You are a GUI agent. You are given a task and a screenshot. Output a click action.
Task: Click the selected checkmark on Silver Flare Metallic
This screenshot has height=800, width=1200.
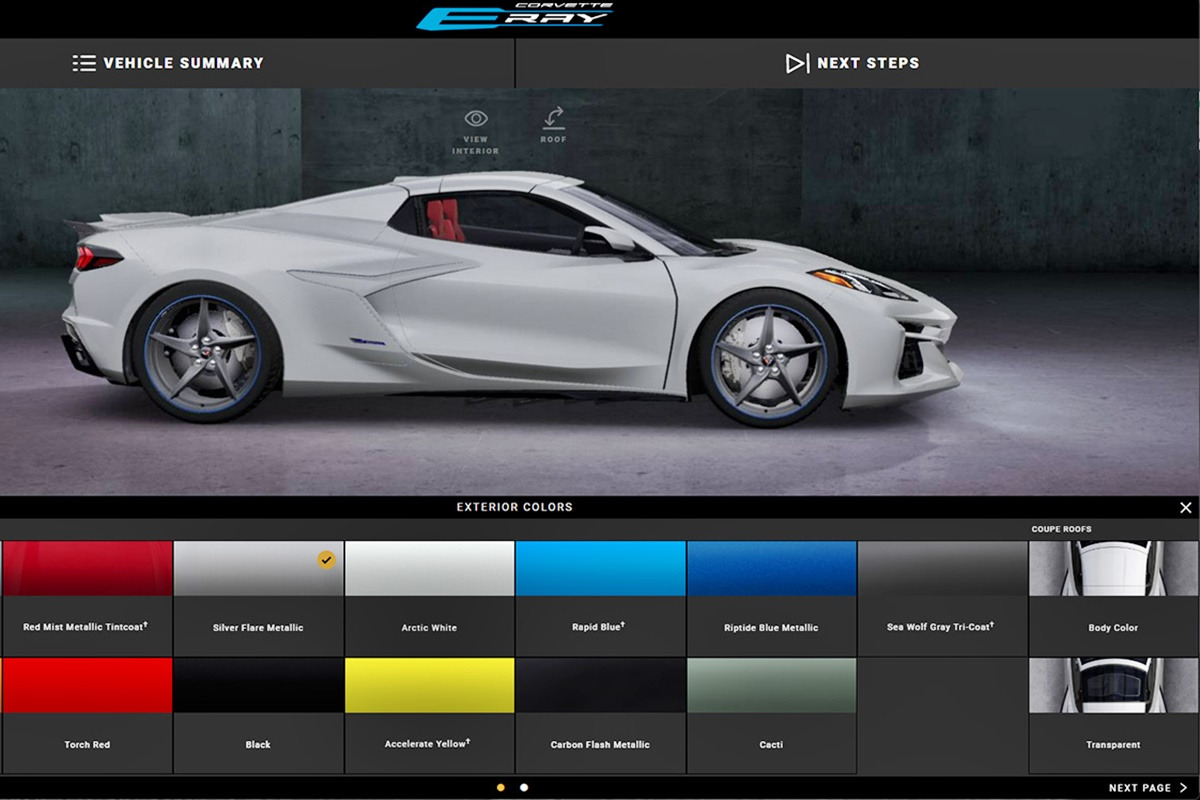327,559
